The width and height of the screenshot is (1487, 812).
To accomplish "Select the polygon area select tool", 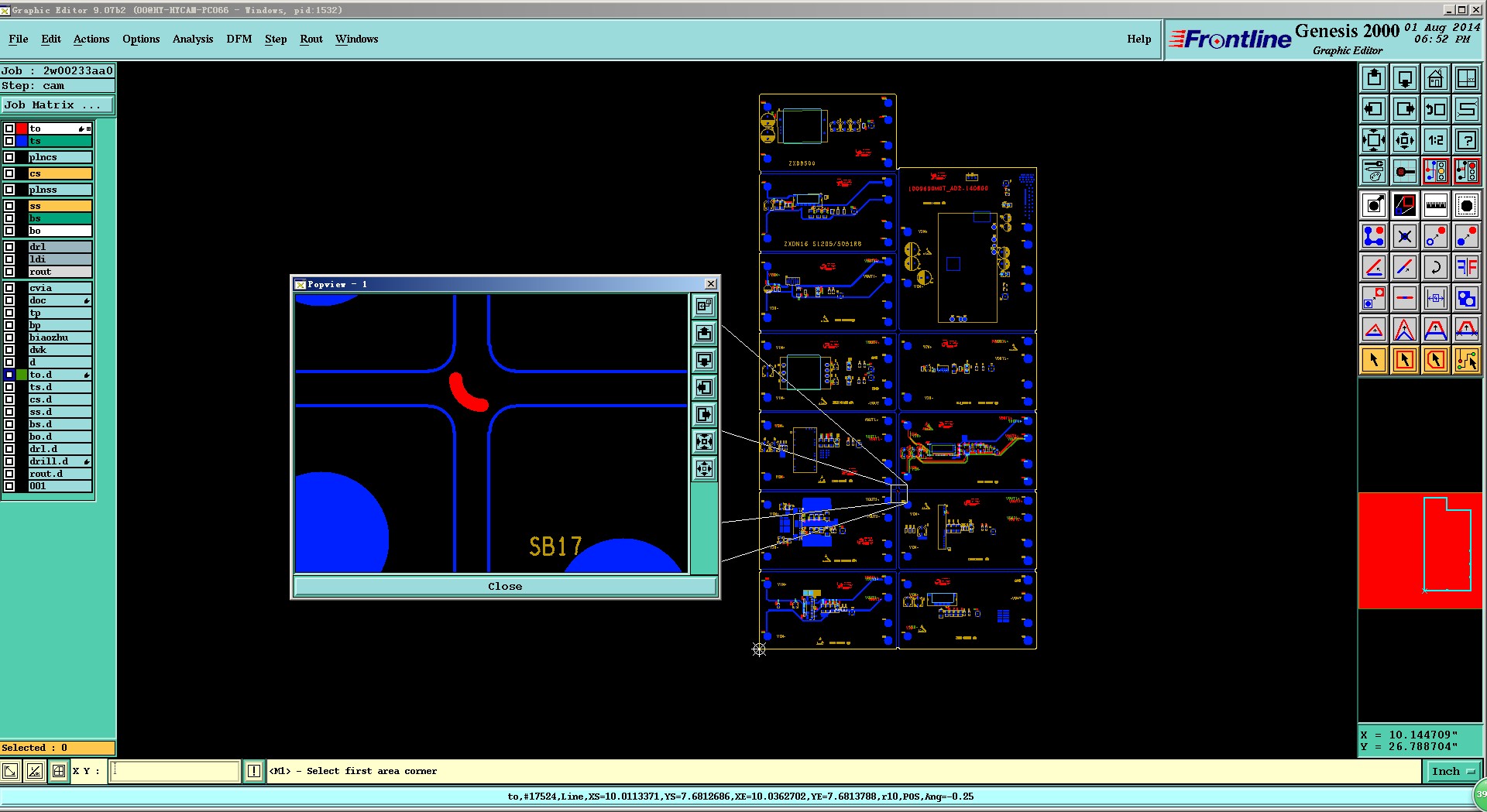I will click(1436, 360).
